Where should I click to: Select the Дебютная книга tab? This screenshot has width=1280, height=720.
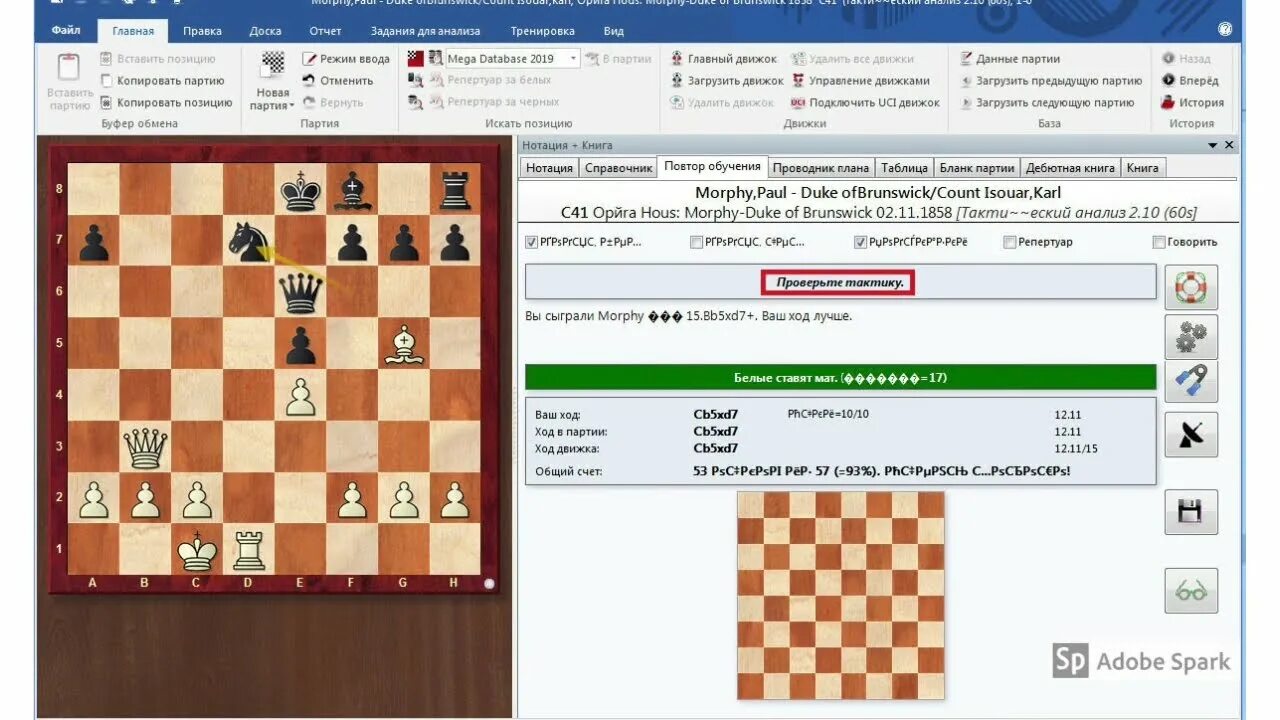point(1071,168)
